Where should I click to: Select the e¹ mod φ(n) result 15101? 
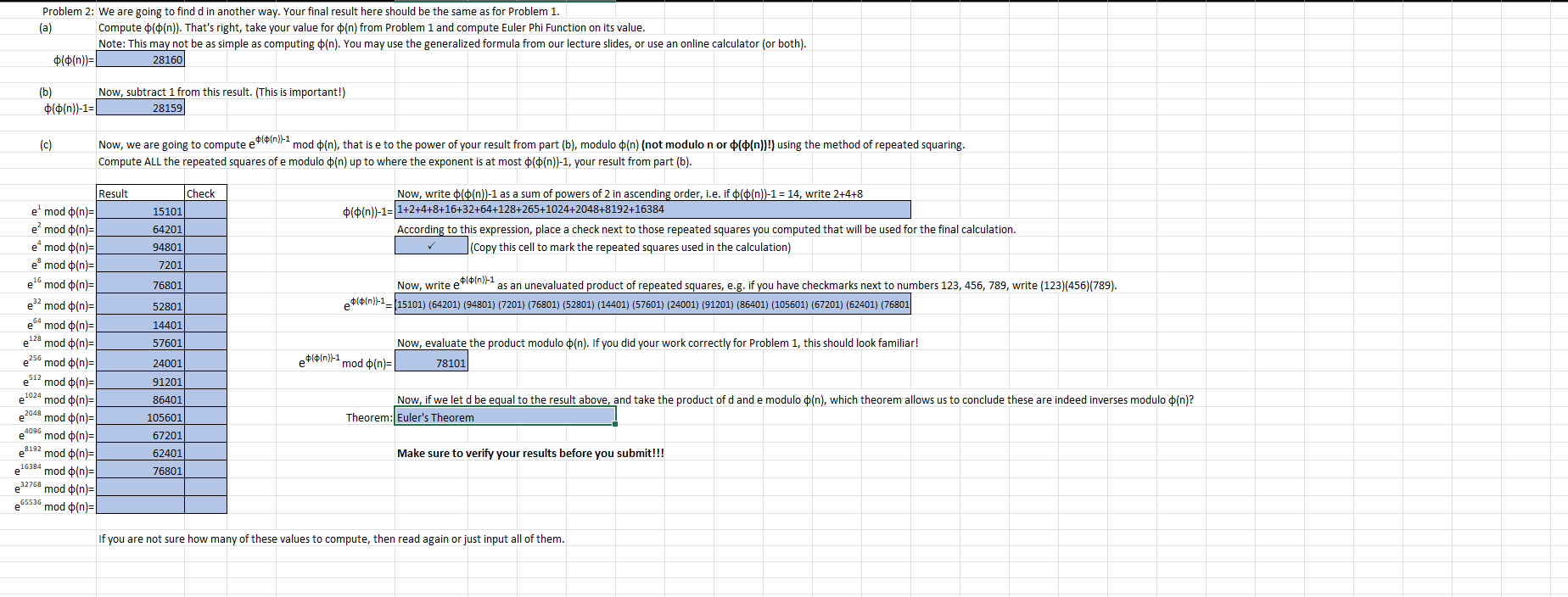140,211
